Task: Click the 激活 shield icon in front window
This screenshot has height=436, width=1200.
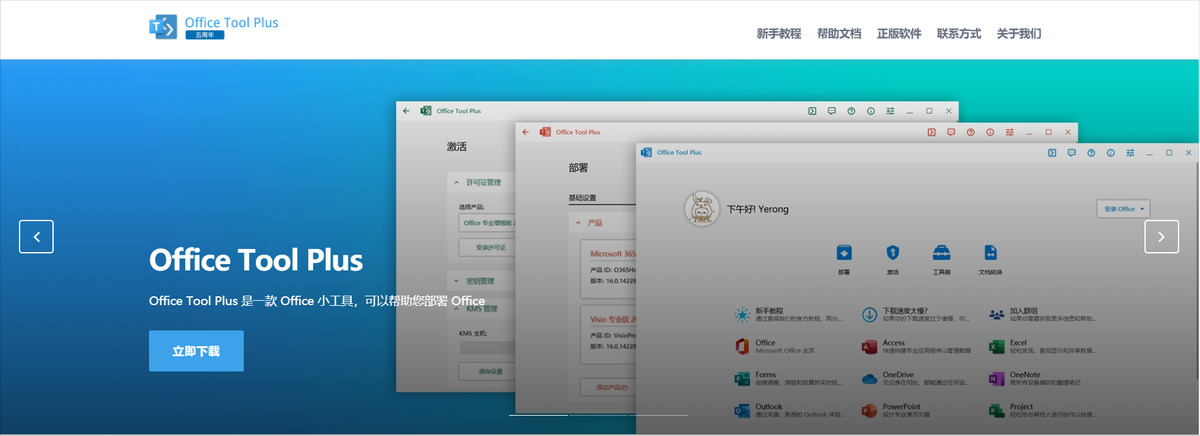Action: 892,252
